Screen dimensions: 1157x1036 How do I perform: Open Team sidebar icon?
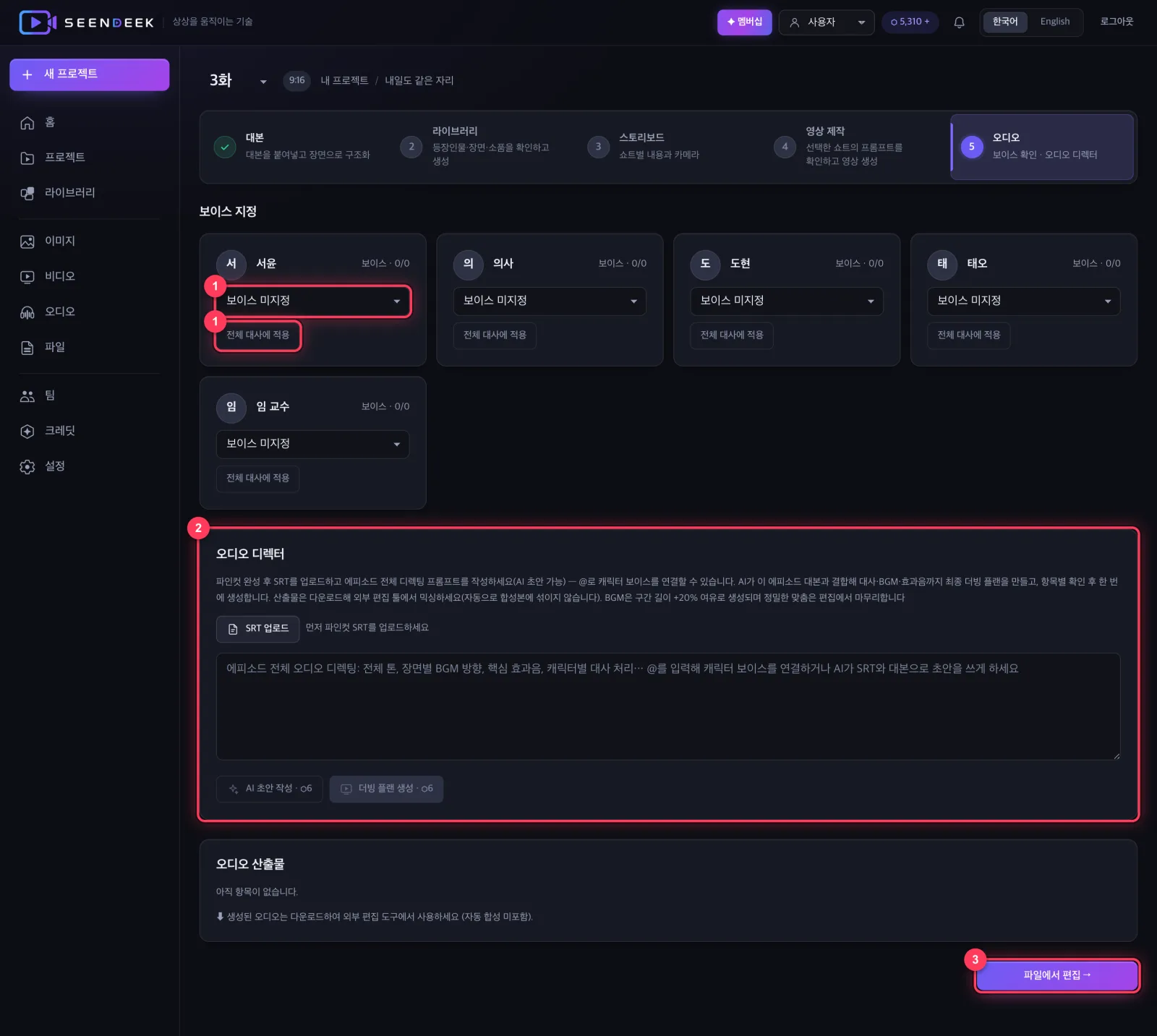[x=27, y=396]
